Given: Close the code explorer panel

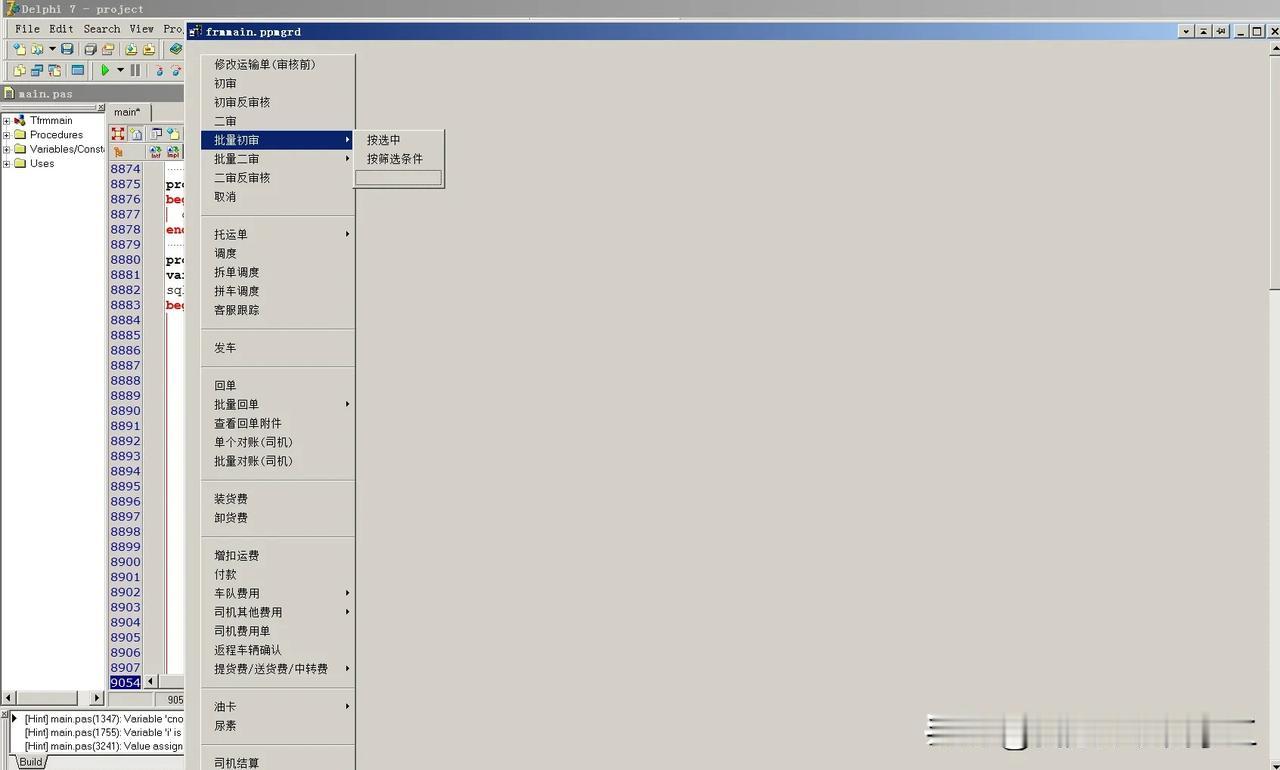Looking at the screenshot, I should click(100, 107).
